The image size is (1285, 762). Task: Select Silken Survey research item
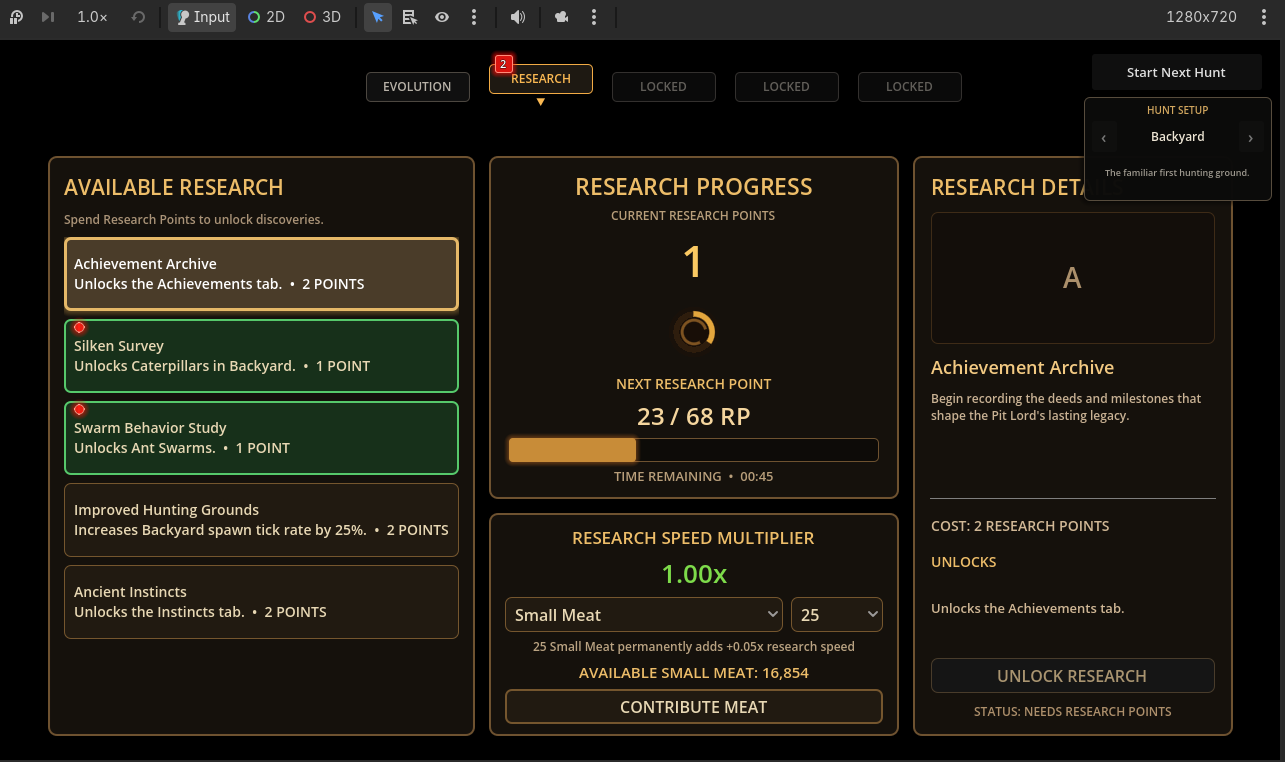click(261, 356)
